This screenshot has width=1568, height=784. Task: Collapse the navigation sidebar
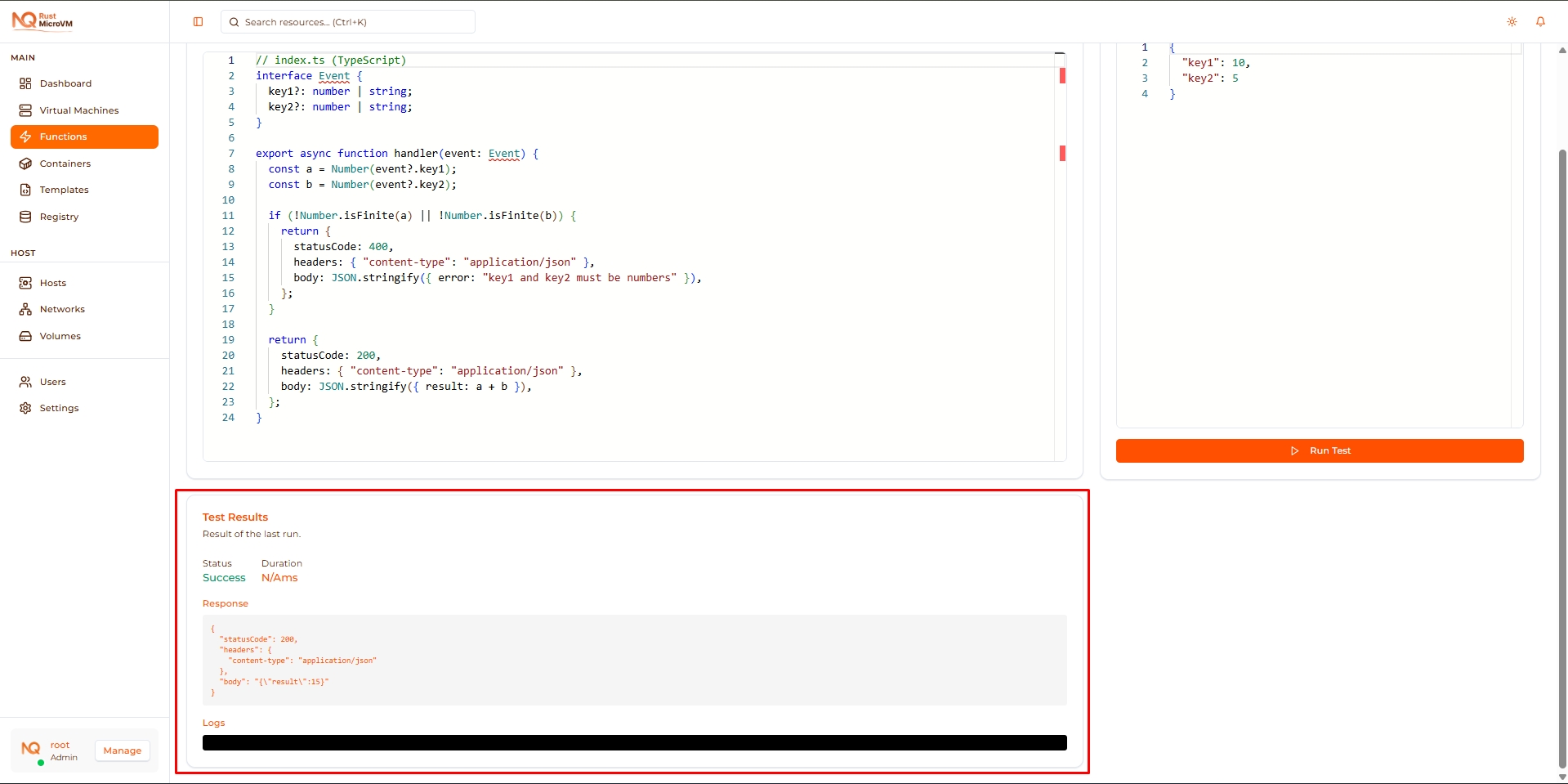pyautogui.click(x=198, y=21)
